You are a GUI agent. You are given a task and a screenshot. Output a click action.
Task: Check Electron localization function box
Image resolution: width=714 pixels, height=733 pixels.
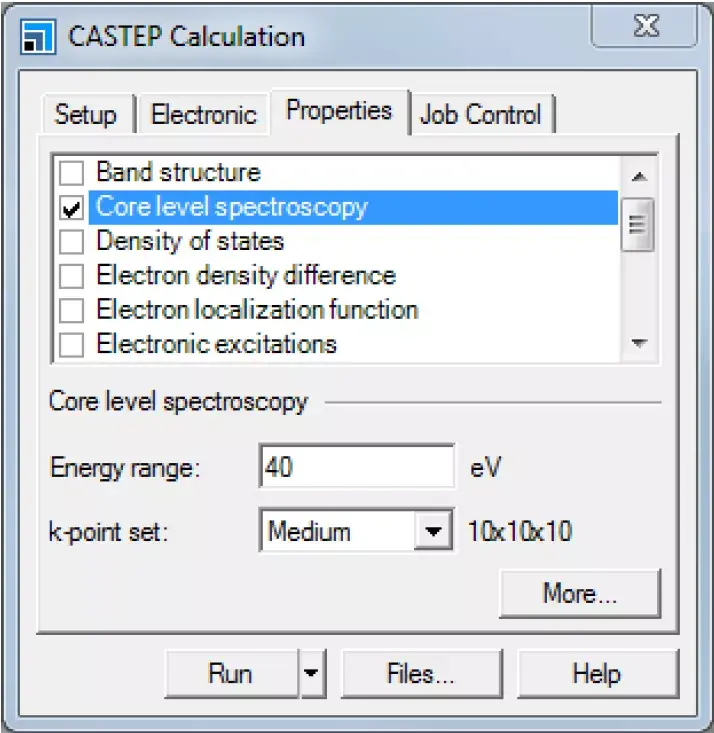click(72, 311)
